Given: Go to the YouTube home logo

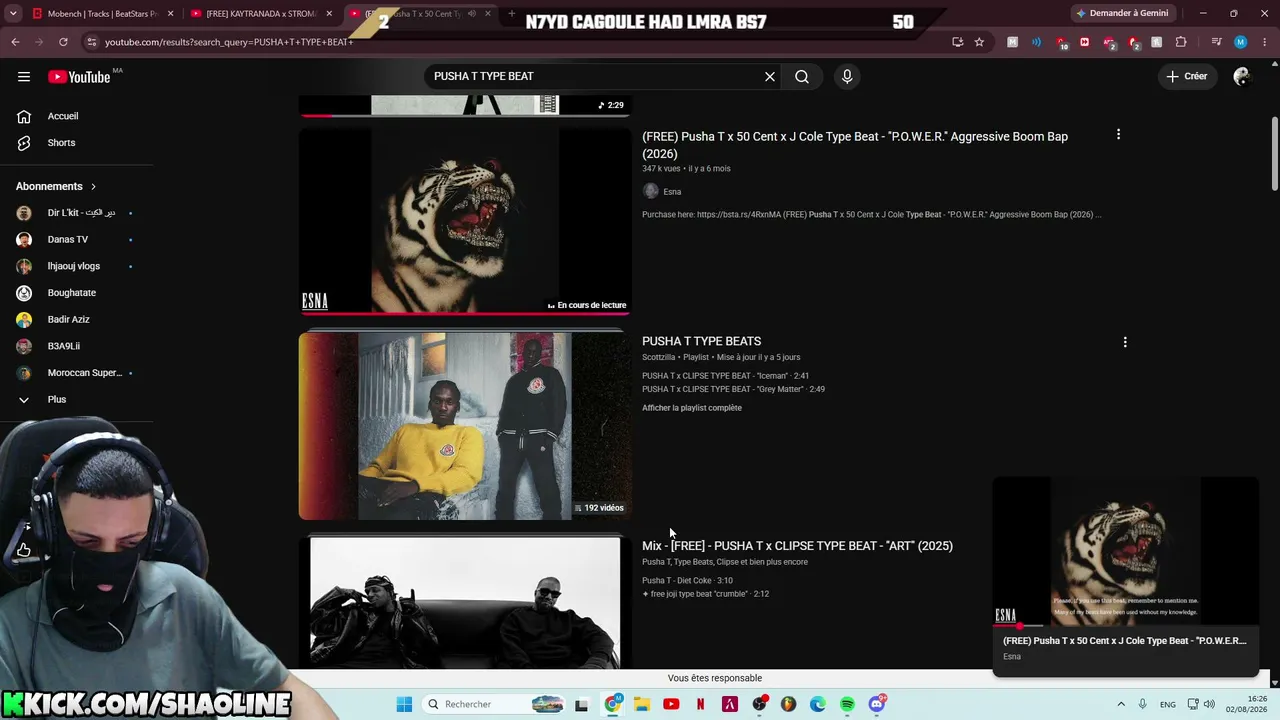Looking at the screenshot, I should point(79,77).
